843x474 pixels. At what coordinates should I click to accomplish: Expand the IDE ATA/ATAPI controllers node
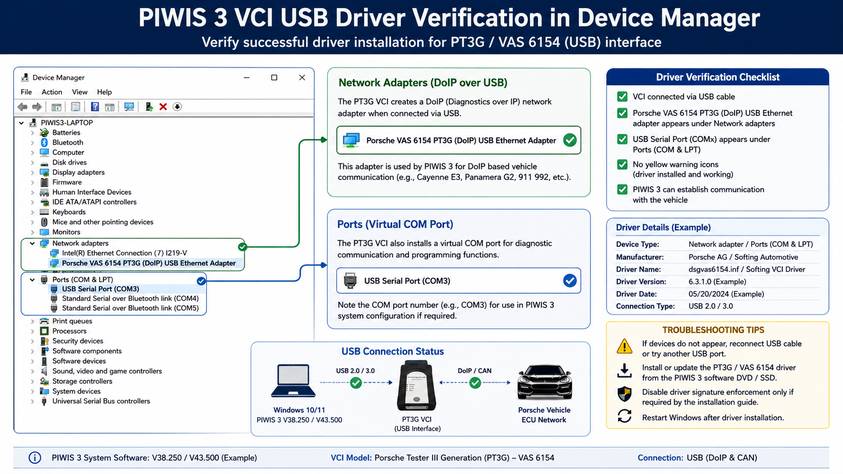(x=32, y=202)
